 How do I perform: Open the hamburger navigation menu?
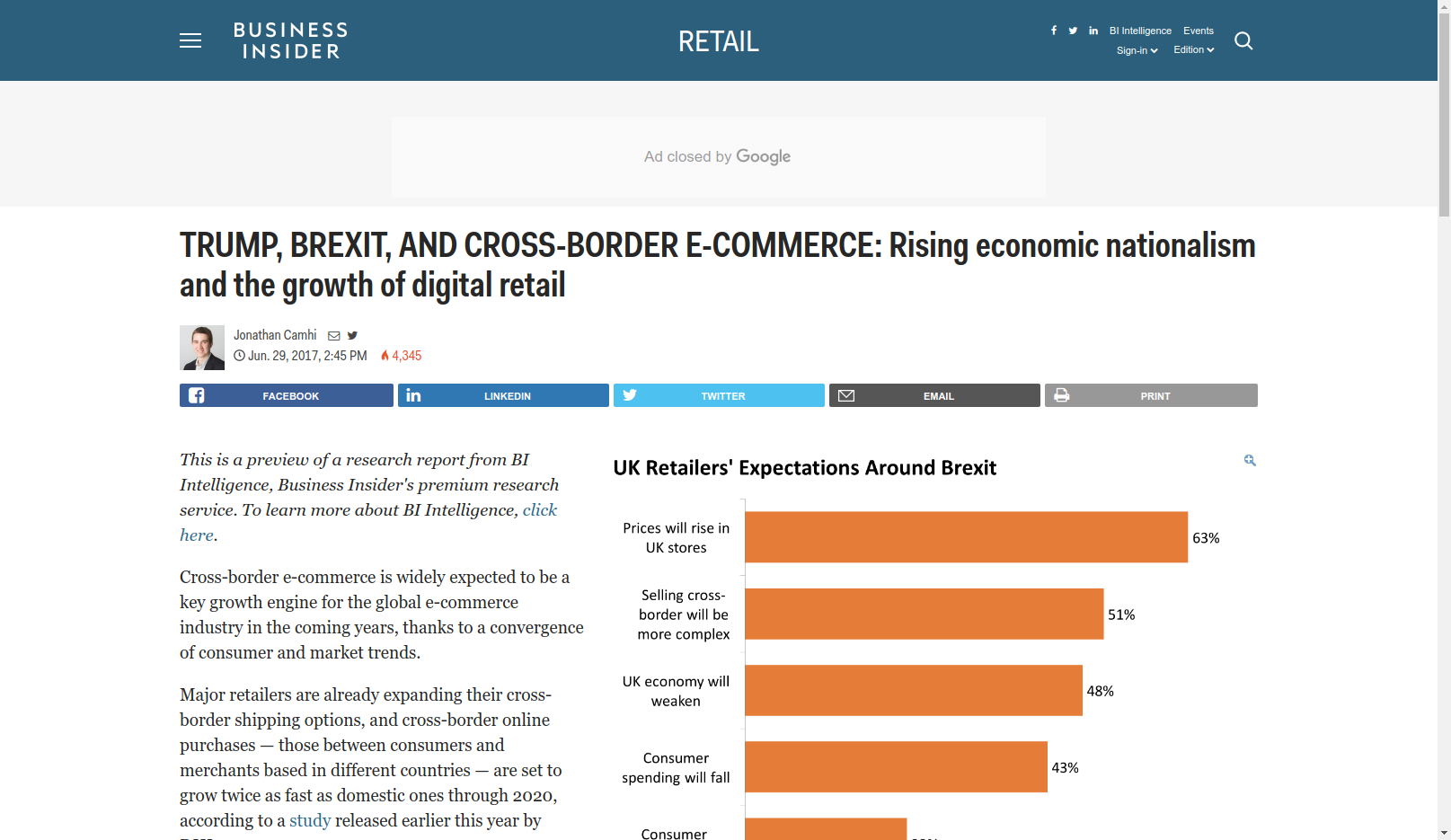coord(190,40)
